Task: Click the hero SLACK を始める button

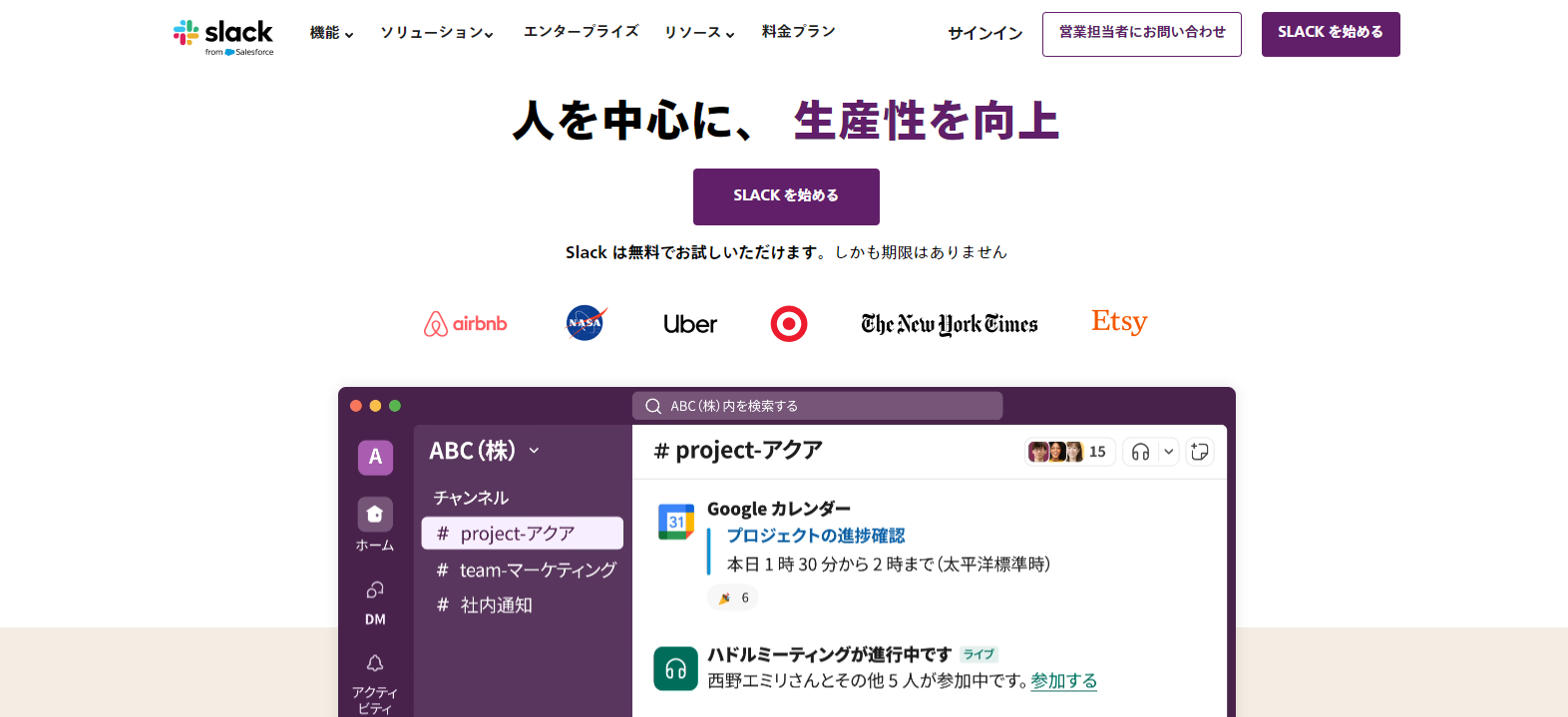Action: [786, 196]
